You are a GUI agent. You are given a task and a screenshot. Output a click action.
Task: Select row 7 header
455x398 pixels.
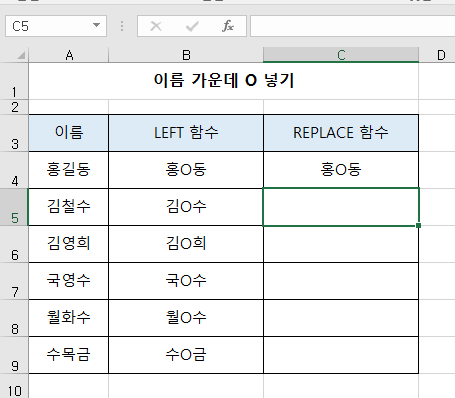click(x=14, y=281)
